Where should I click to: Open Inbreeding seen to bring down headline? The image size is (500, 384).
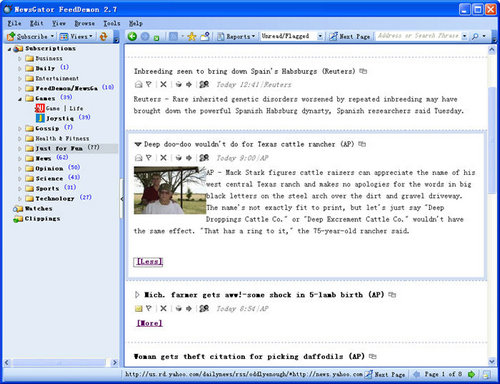(x=245, y=71)
